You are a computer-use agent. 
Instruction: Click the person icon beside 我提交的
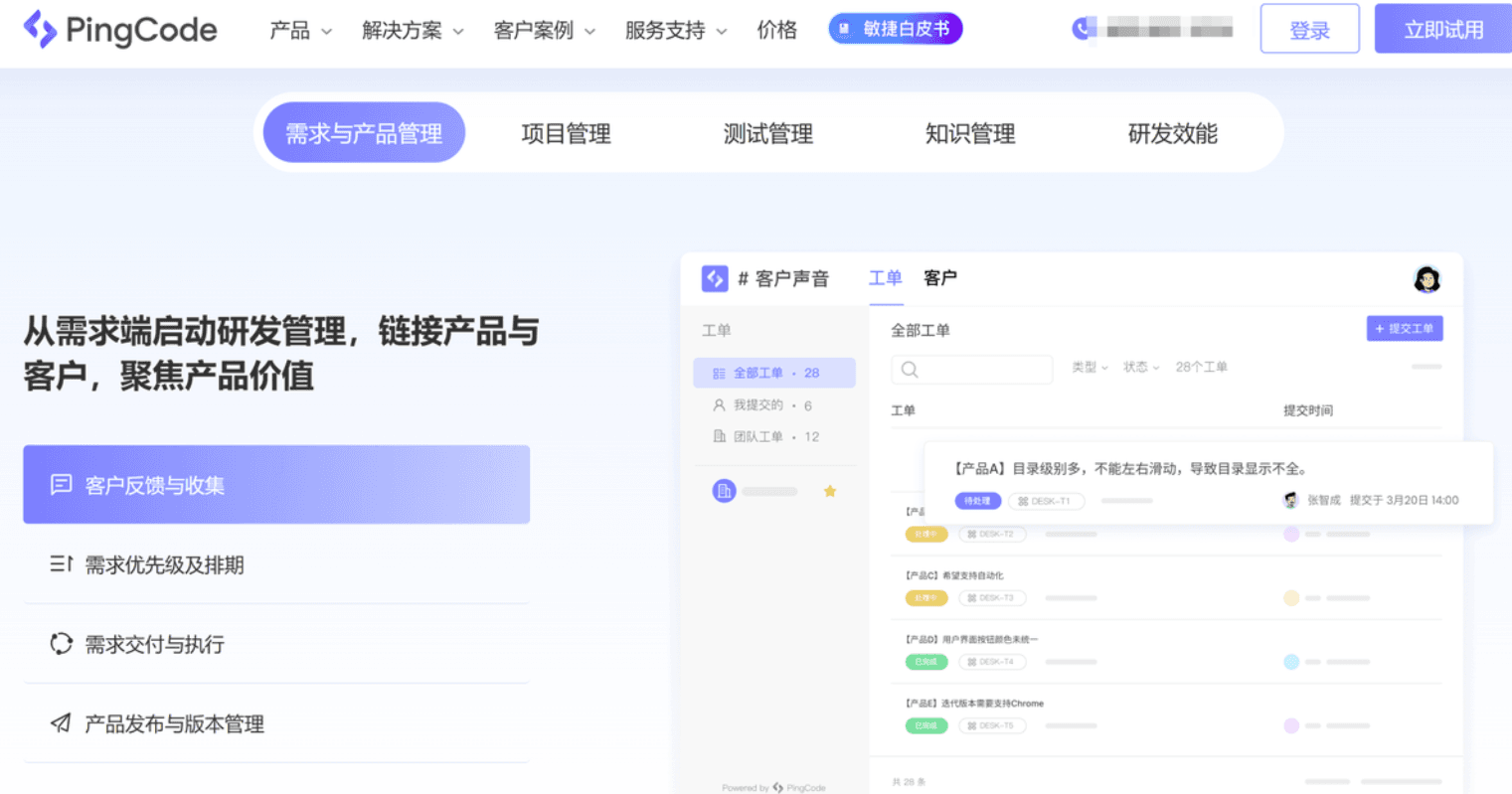click(719, 405)
